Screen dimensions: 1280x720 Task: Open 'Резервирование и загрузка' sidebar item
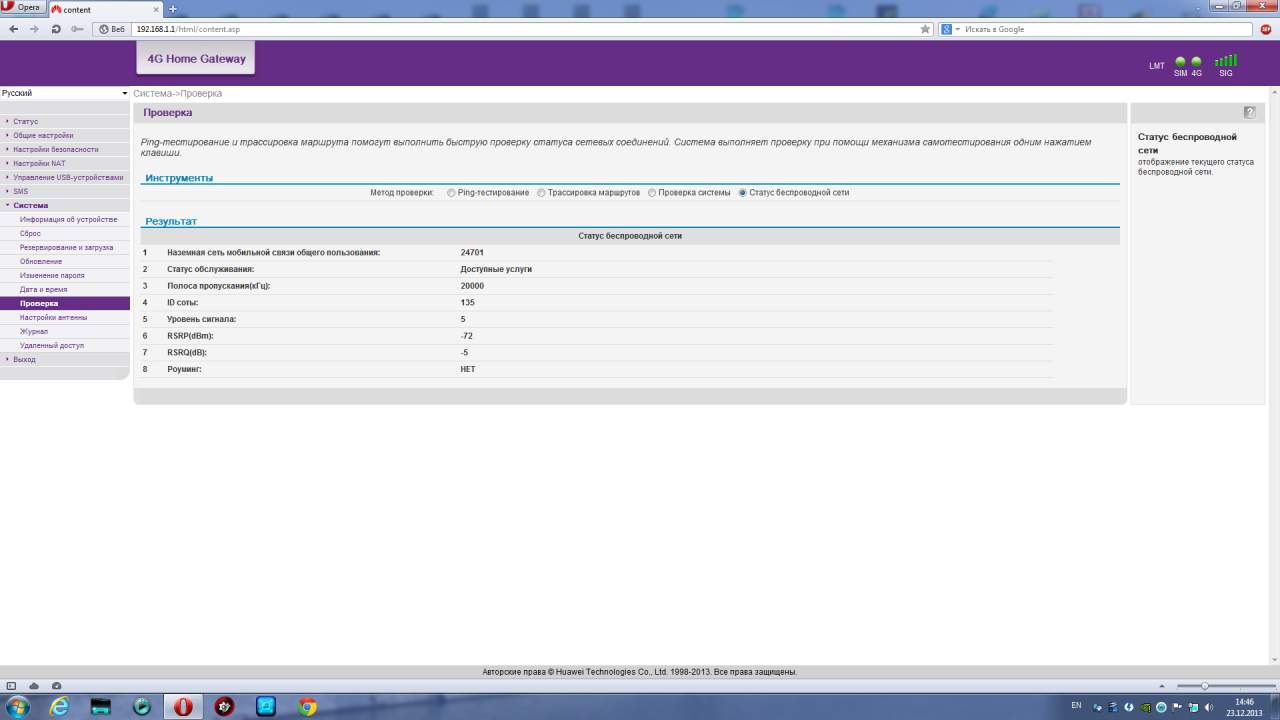66,247
